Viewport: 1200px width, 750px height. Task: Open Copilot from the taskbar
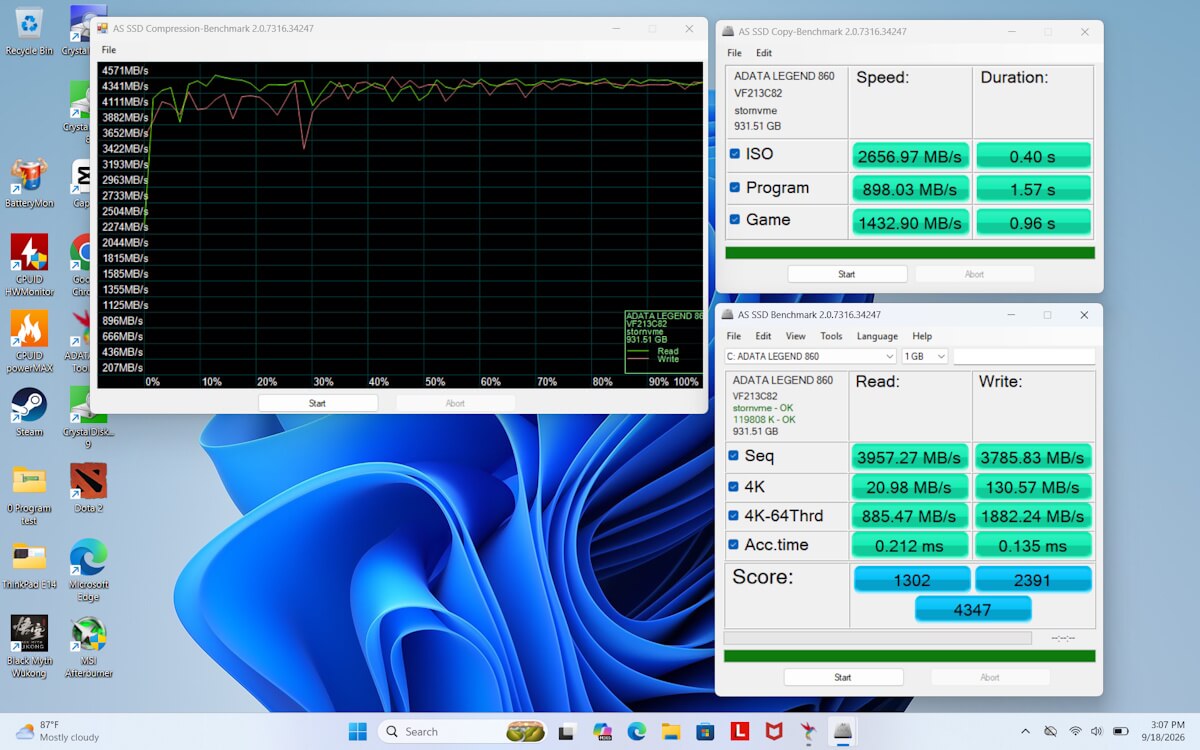point(602,731)
